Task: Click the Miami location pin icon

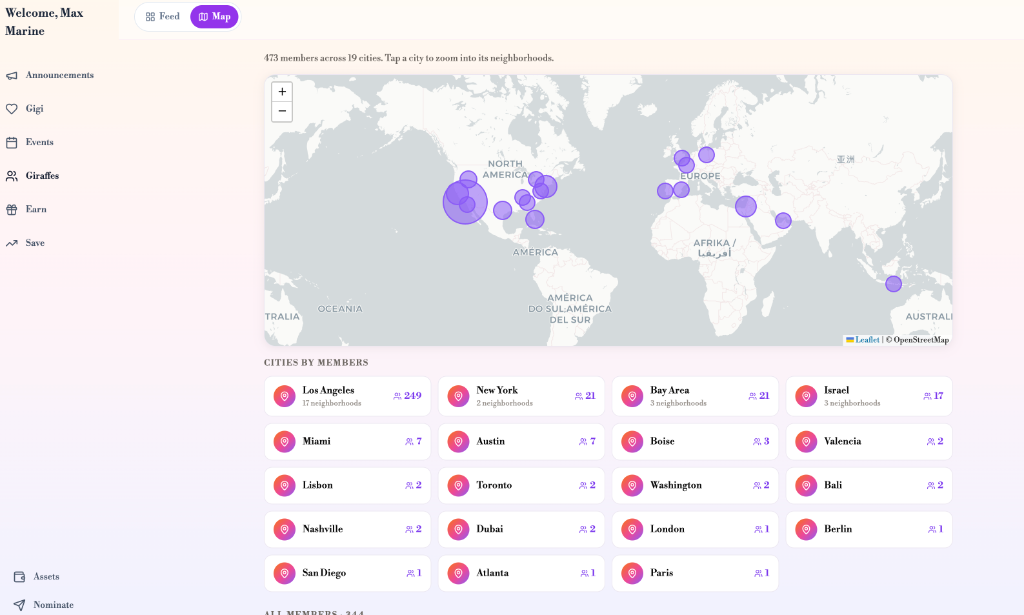Action: [284, 442]
